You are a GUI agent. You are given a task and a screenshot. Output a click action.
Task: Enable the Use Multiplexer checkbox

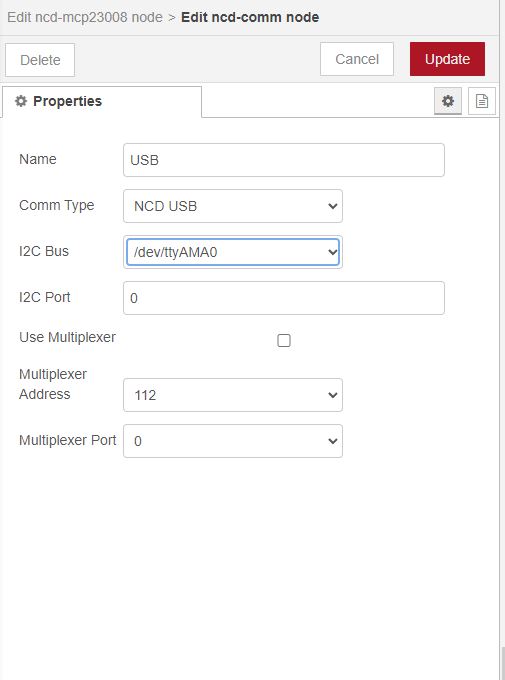click(284, 340)
